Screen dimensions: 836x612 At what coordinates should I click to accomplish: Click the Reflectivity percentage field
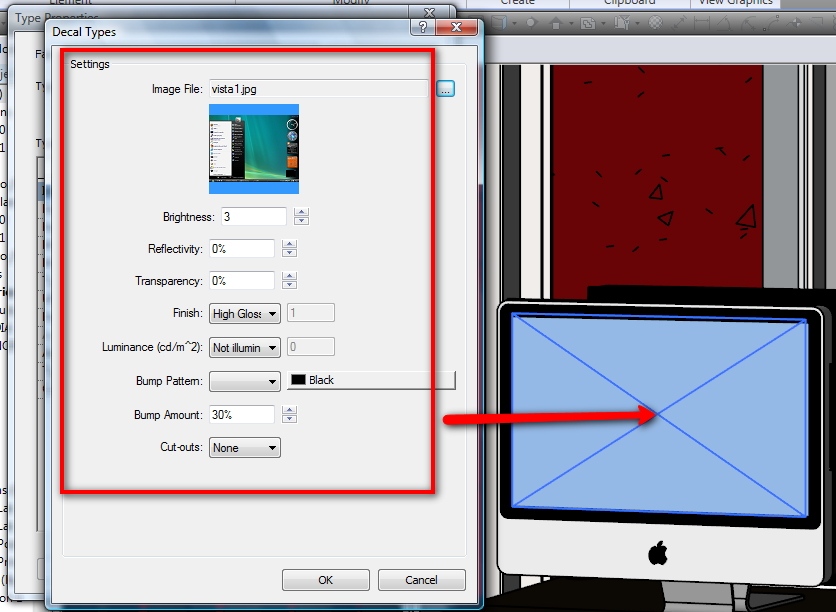pyautogui.click(x=242, y=248)
